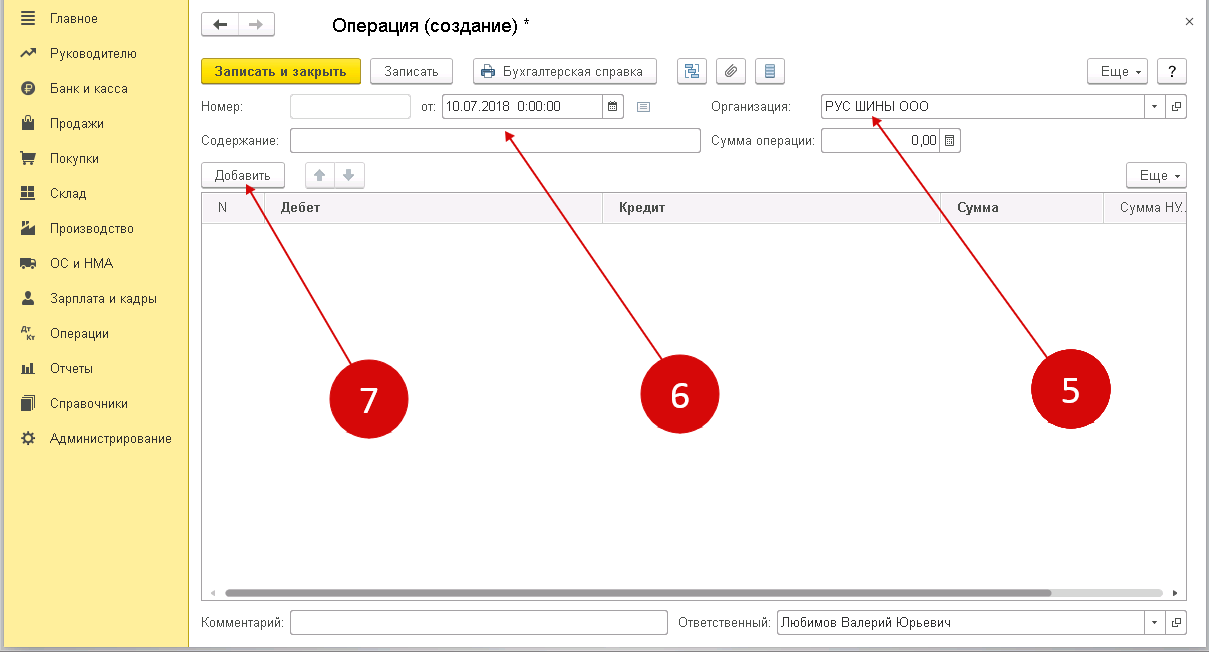This screenshot has height=652, width=1209.
Task: Open the Администрирование section
Action: coord(111,438)
